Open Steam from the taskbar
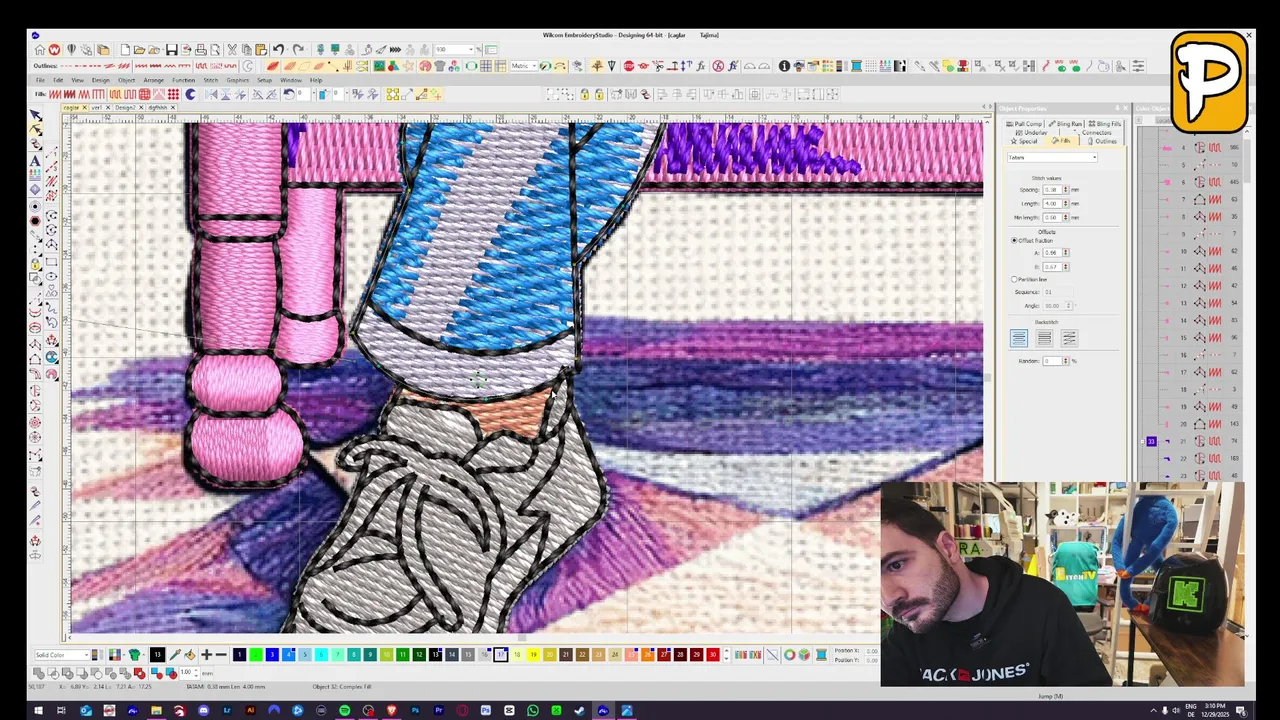Image resolution: width=1280 pixels, height=720 pixels. [x=578, y=711]
